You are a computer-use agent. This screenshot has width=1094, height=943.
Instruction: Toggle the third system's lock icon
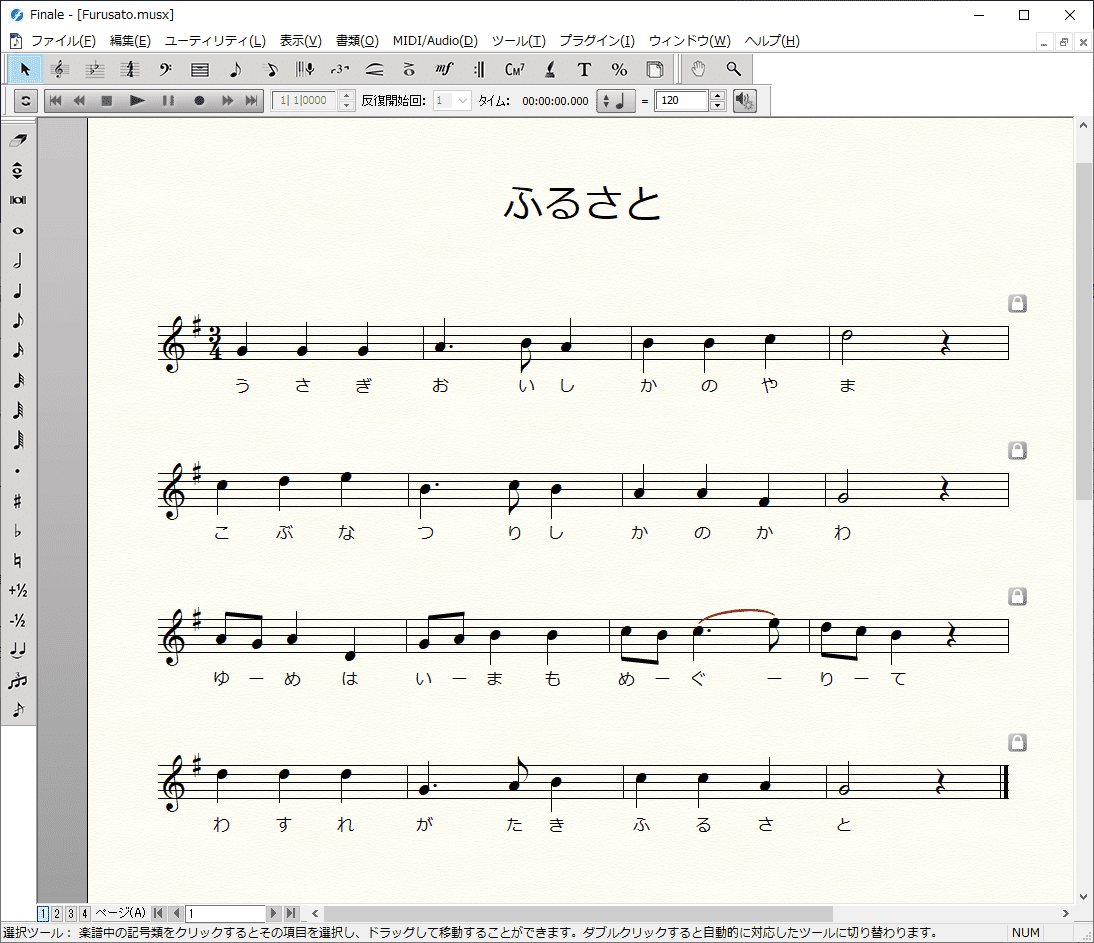(x=1017, y=596)
